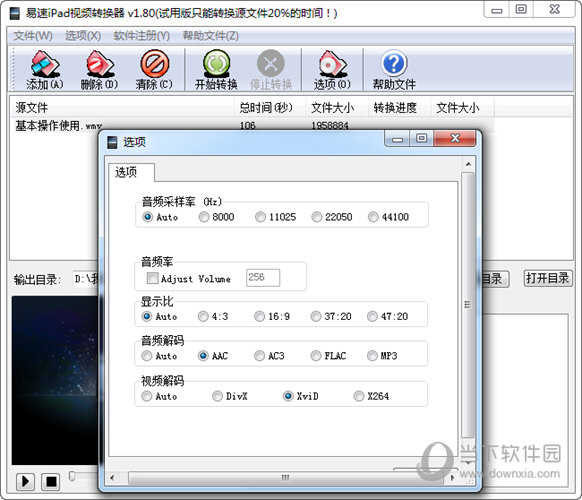Open the 软件注册(Y) menu

pyautogui.click(x=141, y=36)
